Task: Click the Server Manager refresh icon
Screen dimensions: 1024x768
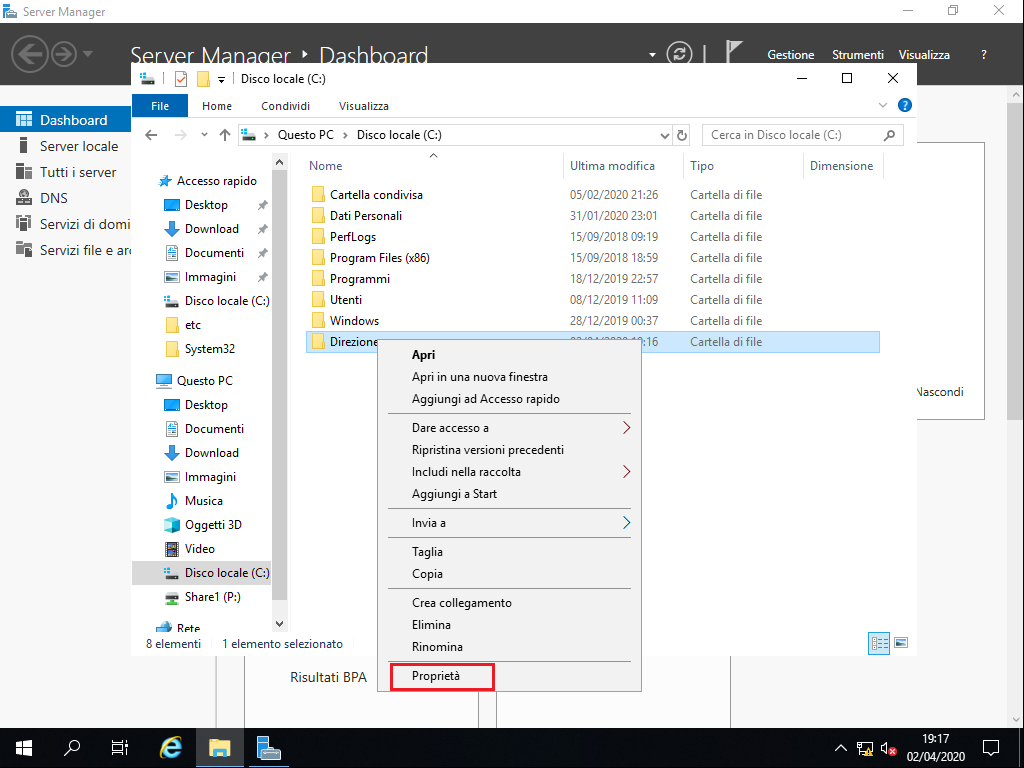Action: coord(679,55)
